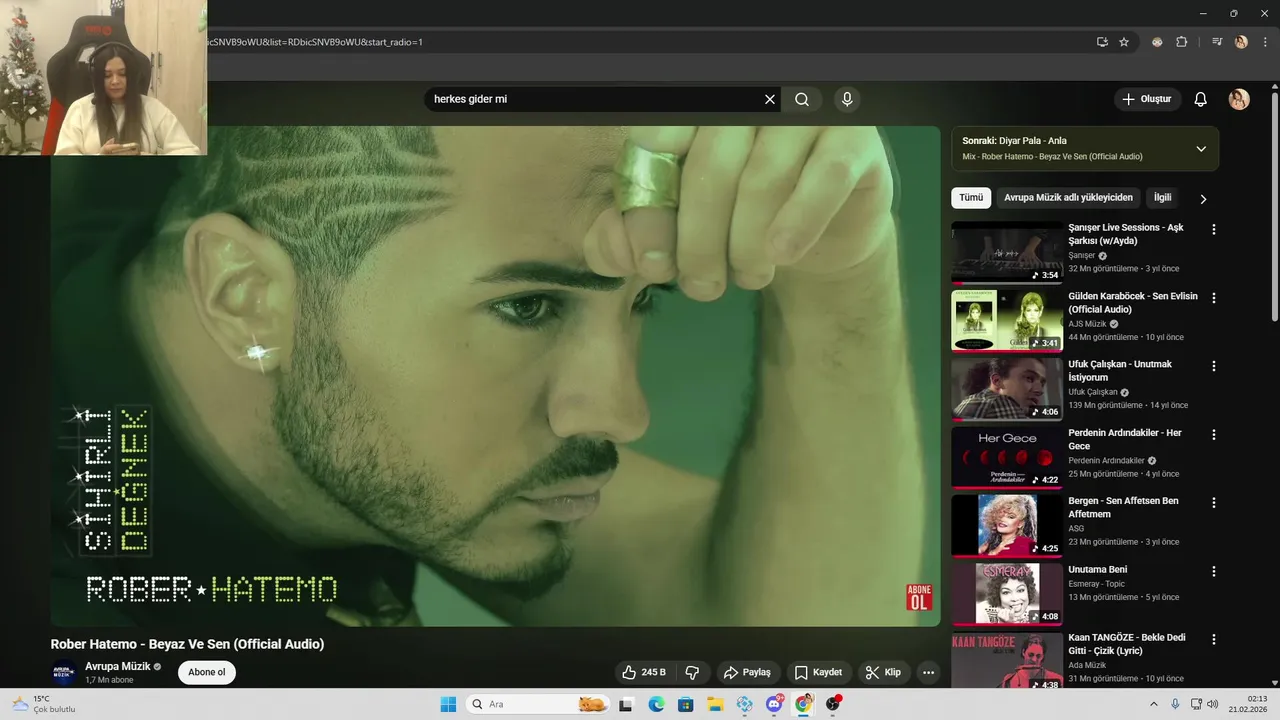Open the AJS Müzik channel name
The width and height of the screenshot is (1280, 720).
pyautogui.click(x=1087, y=324)
